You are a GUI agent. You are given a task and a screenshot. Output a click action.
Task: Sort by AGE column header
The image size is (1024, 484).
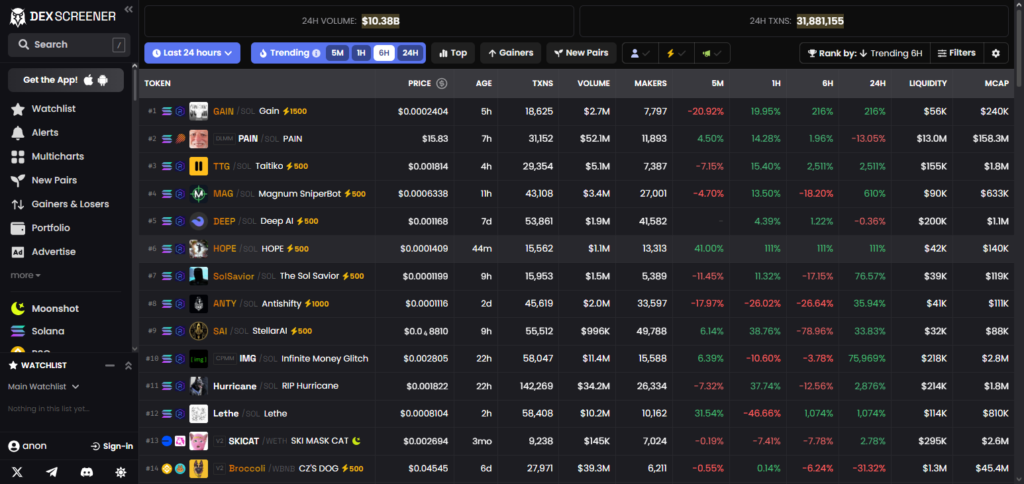(484, 84)
